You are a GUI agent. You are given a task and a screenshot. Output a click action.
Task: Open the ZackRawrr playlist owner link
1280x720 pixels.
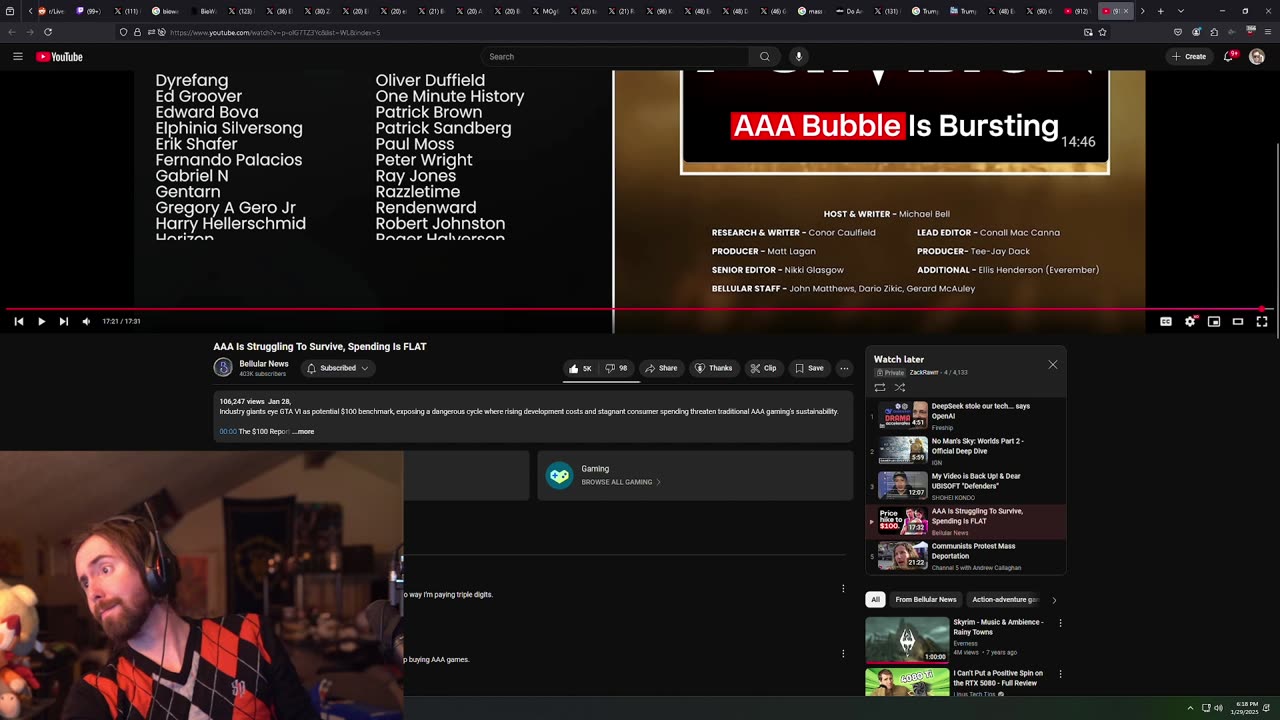coord(924,373)
